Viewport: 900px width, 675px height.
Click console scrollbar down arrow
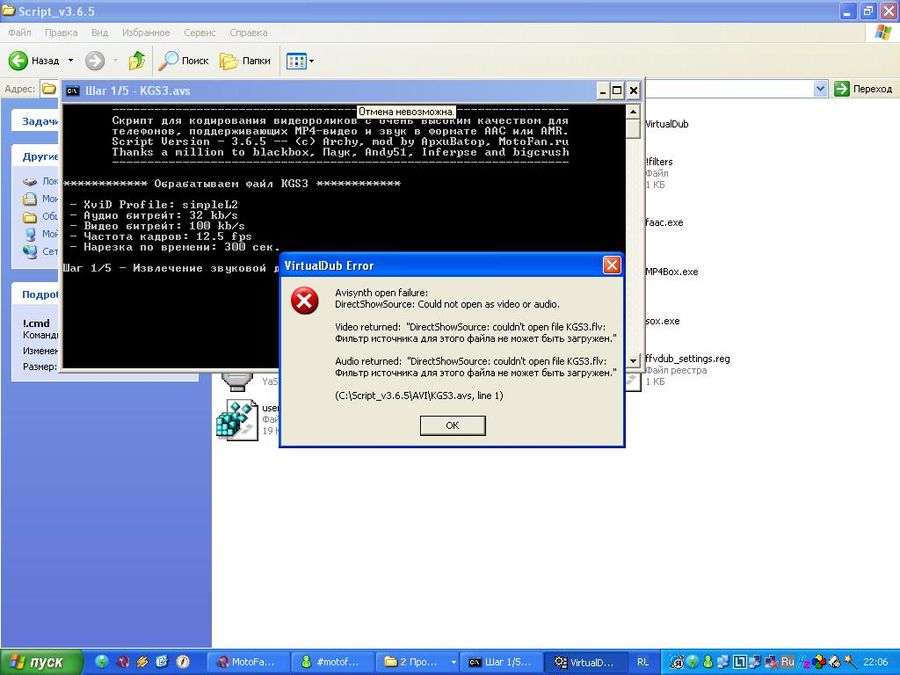point(633,360)
